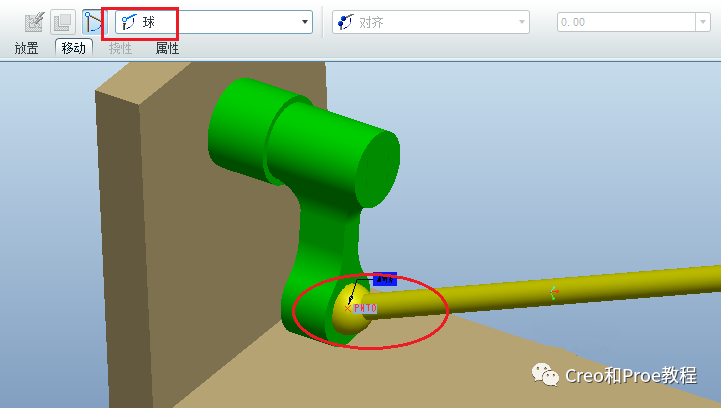721x408 pixels.
Task: Expand the offset value dropdown arrow
Action: pyautogui.click(x=703, y=22)
